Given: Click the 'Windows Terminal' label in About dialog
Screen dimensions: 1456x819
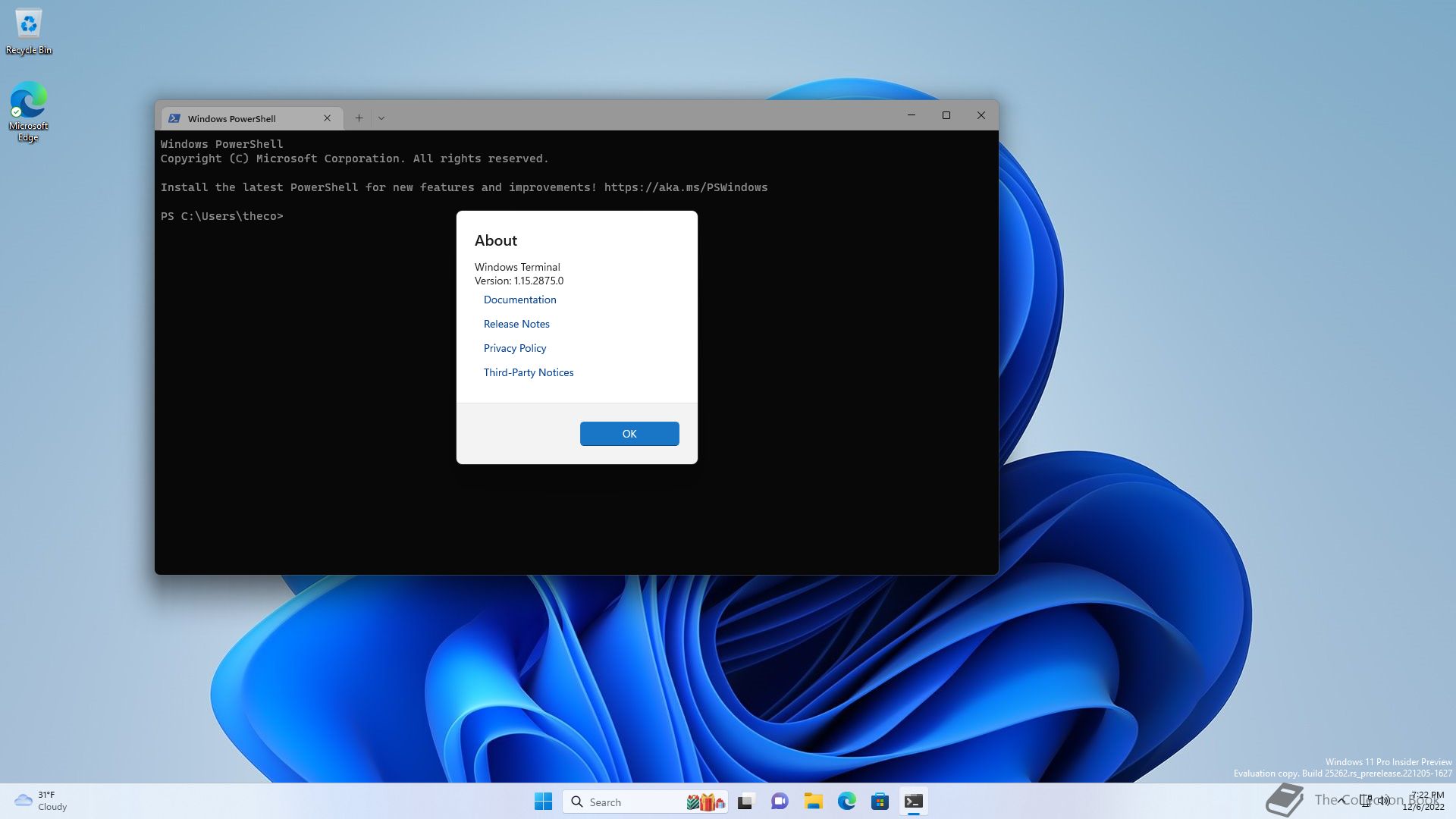Looking at the screenshot, I should (517, 267).
